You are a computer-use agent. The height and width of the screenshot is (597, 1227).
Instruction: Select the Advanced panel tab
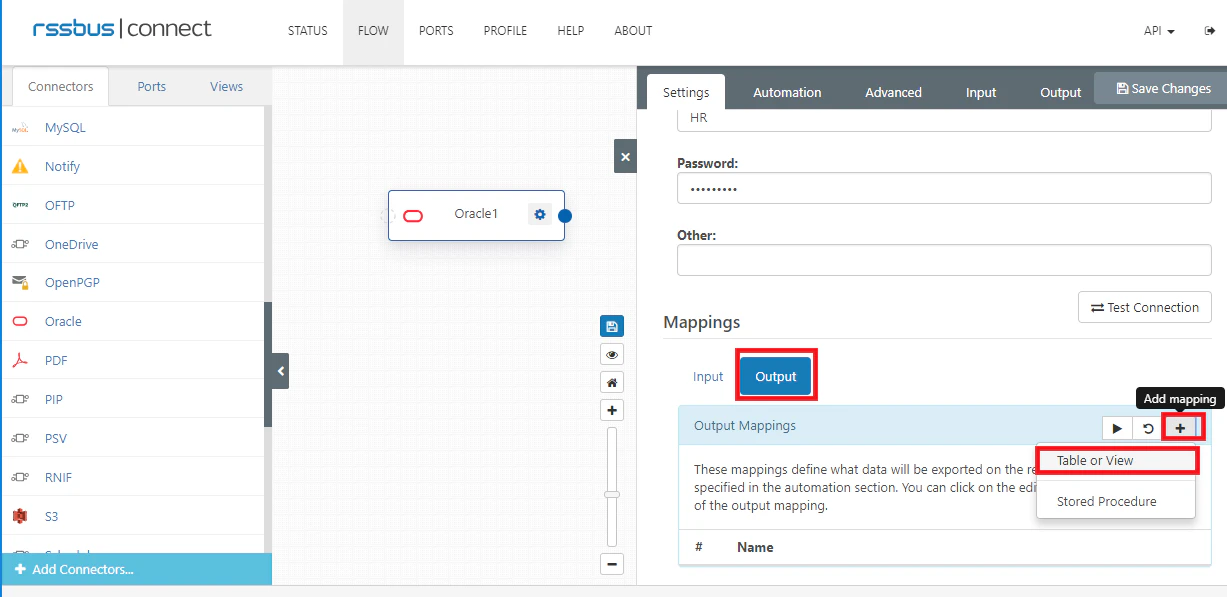893,92
